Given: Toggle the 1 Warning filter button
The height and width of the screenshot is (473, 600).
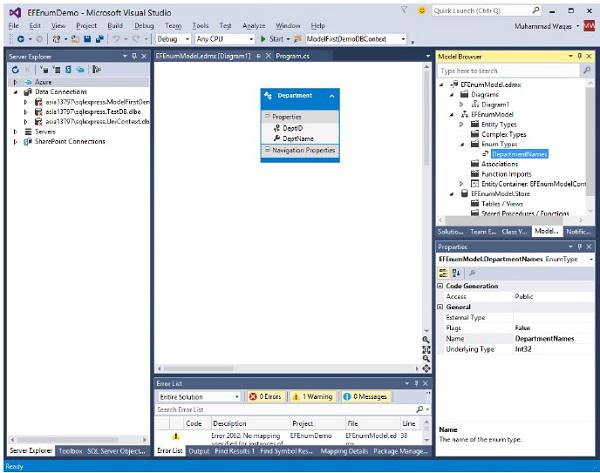Looking at the screenshot, I should [x=313, y=397].
